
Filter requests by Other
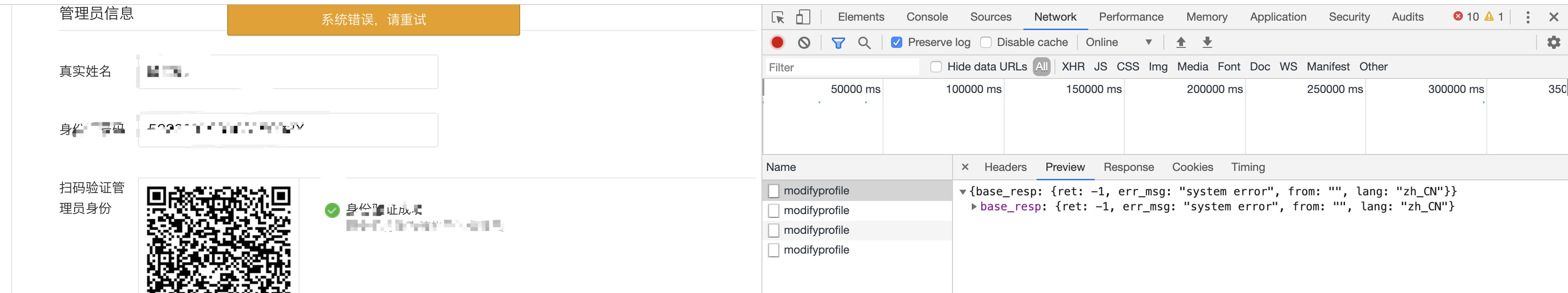pyautogui.click(x=1373, y=66)
